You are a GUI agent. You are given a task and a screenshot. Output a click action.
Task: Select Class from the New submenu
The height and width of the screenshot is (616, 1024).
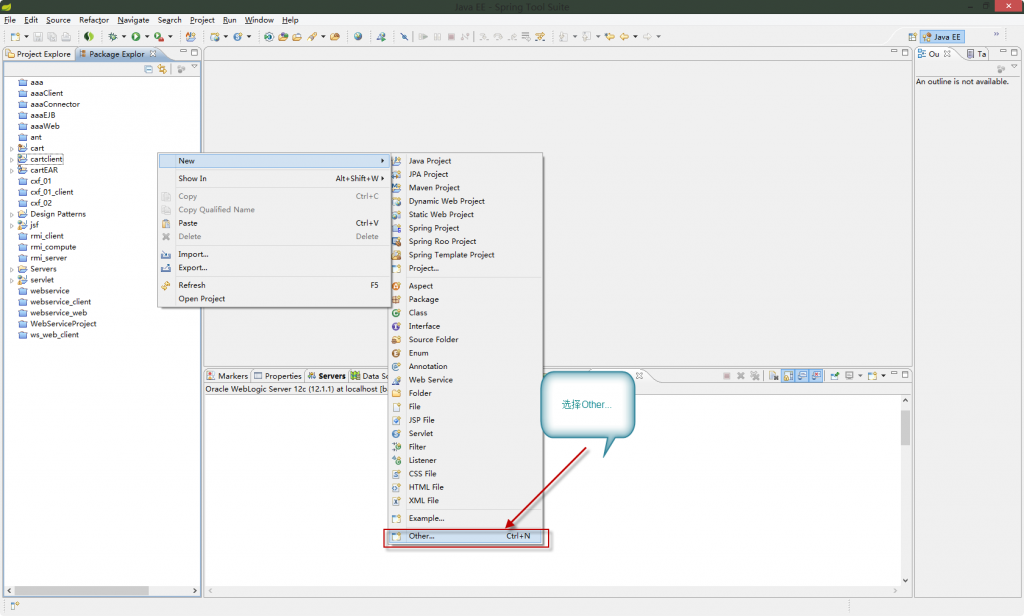tap(466, 313)
